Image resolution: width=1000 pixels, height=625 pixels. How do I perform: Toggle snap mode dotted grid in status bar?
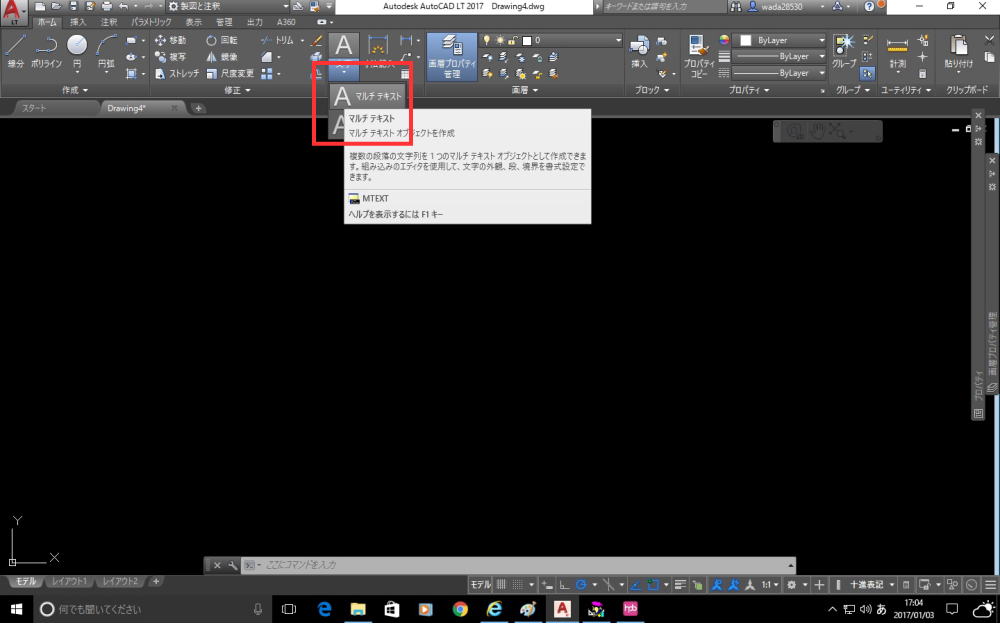click(518, 585)
